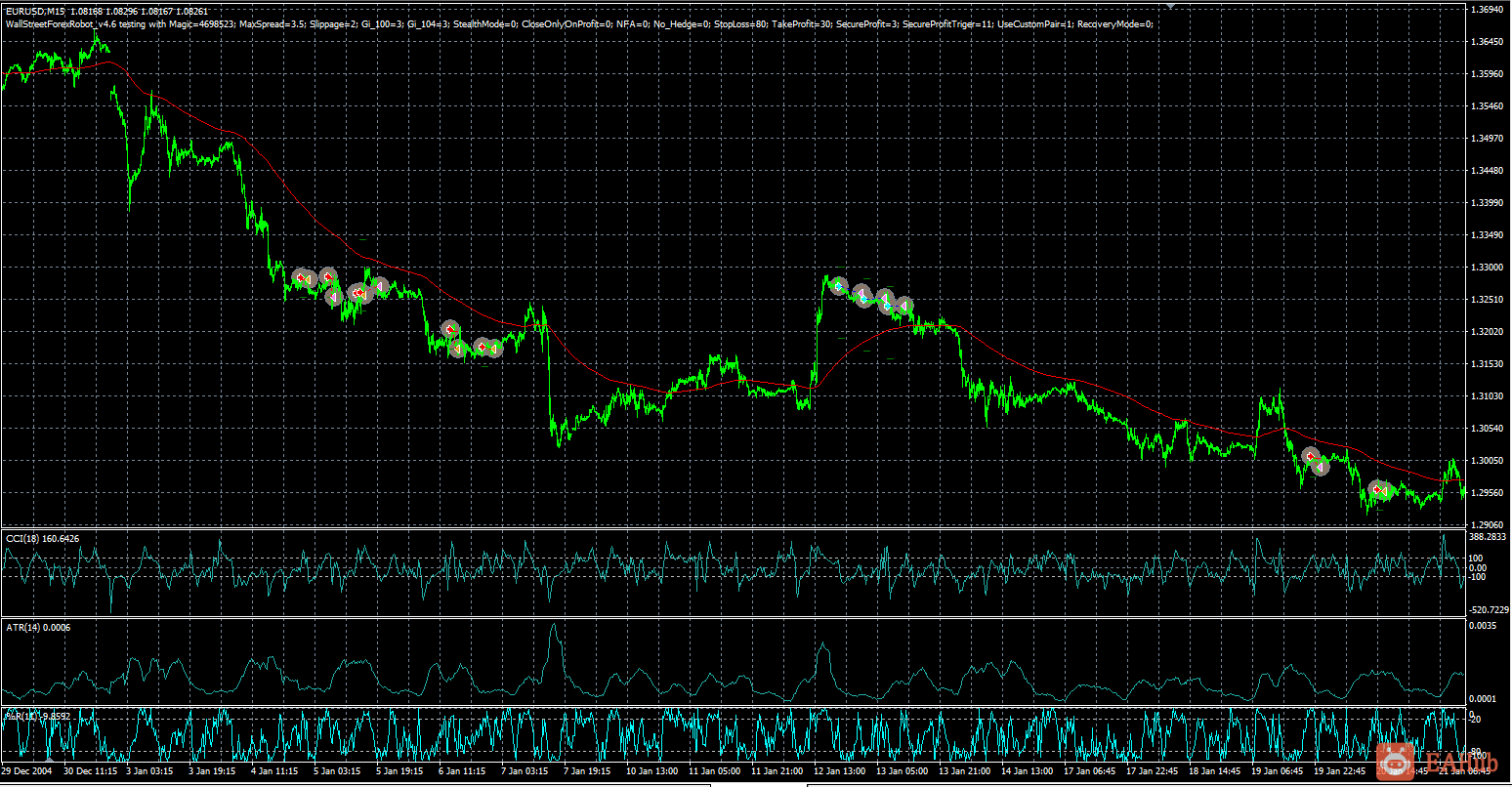The height and width of the screenshot is (787, 1512).
Task: Click the 1.30540 price level label
Action: coord(1485,429)
